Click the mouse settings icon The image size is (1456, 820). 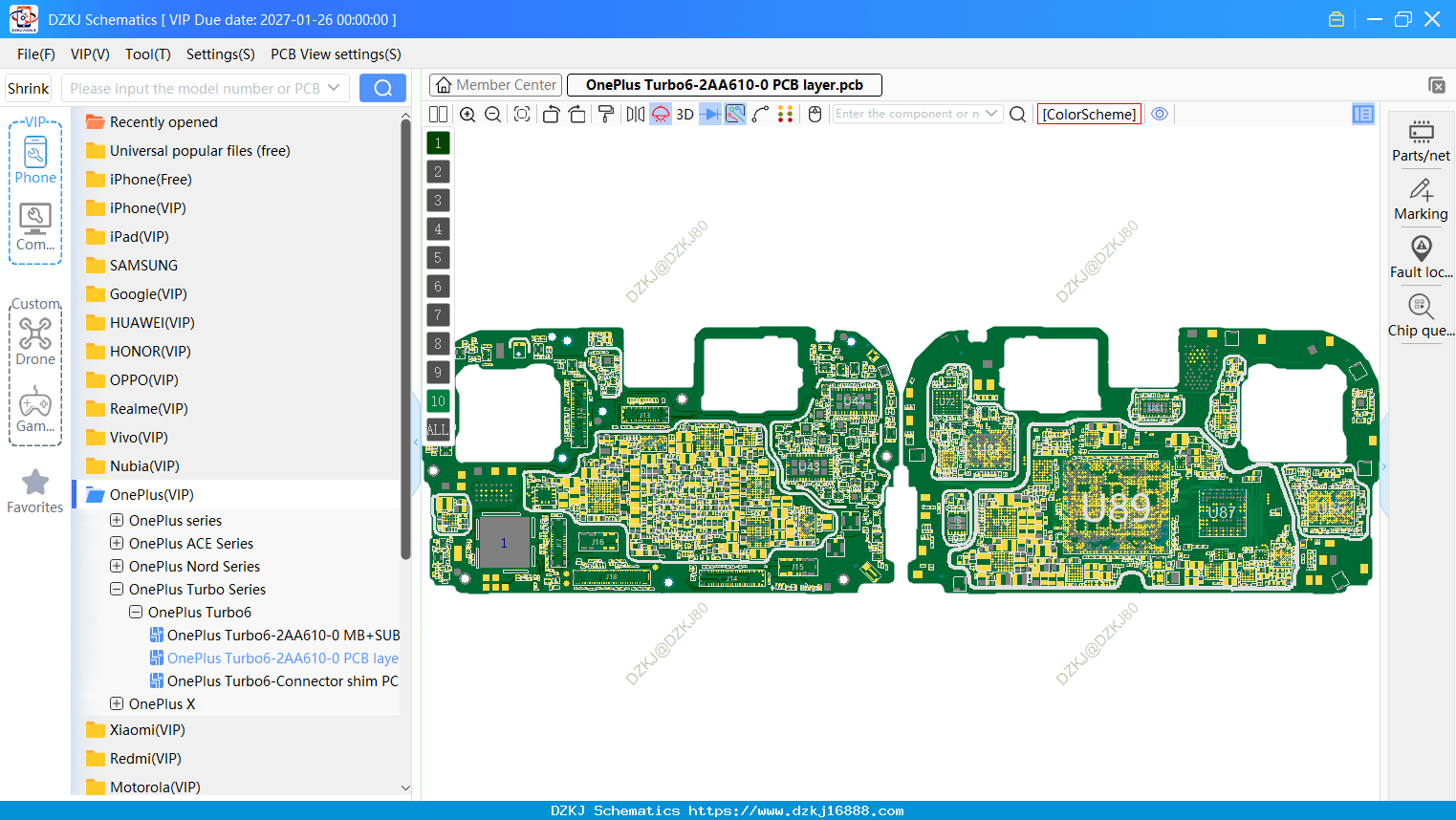(x=815, y=115)
